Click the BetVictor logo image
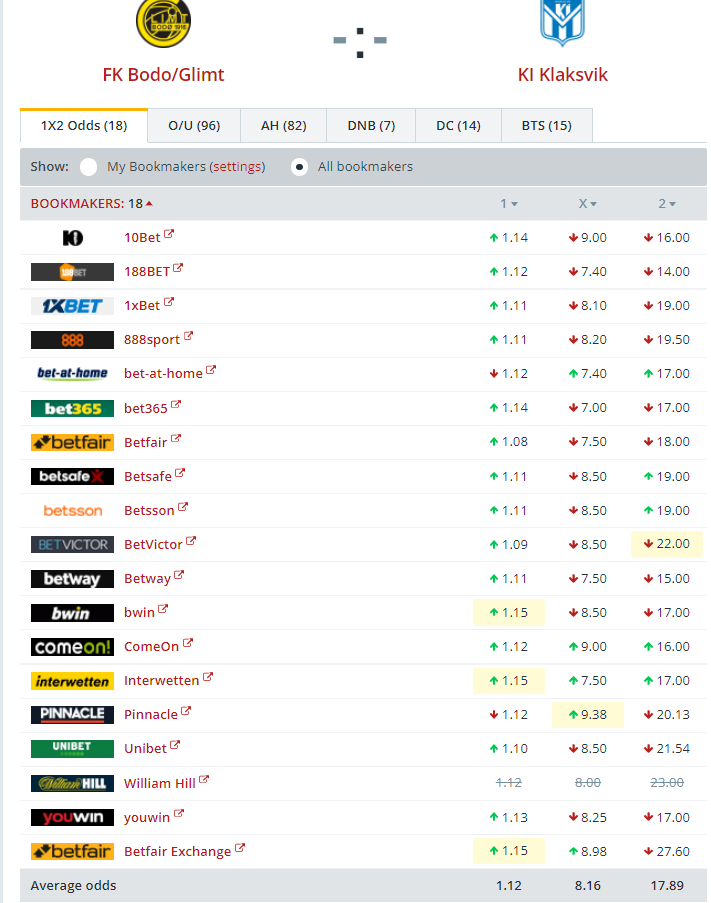711x903 pixels. pyautogui.click(x=73, y=544)
